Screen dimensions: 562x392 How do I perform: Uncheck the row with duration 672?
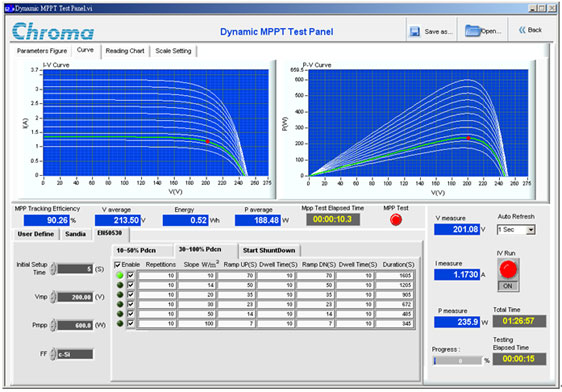(x=130, y=304)
